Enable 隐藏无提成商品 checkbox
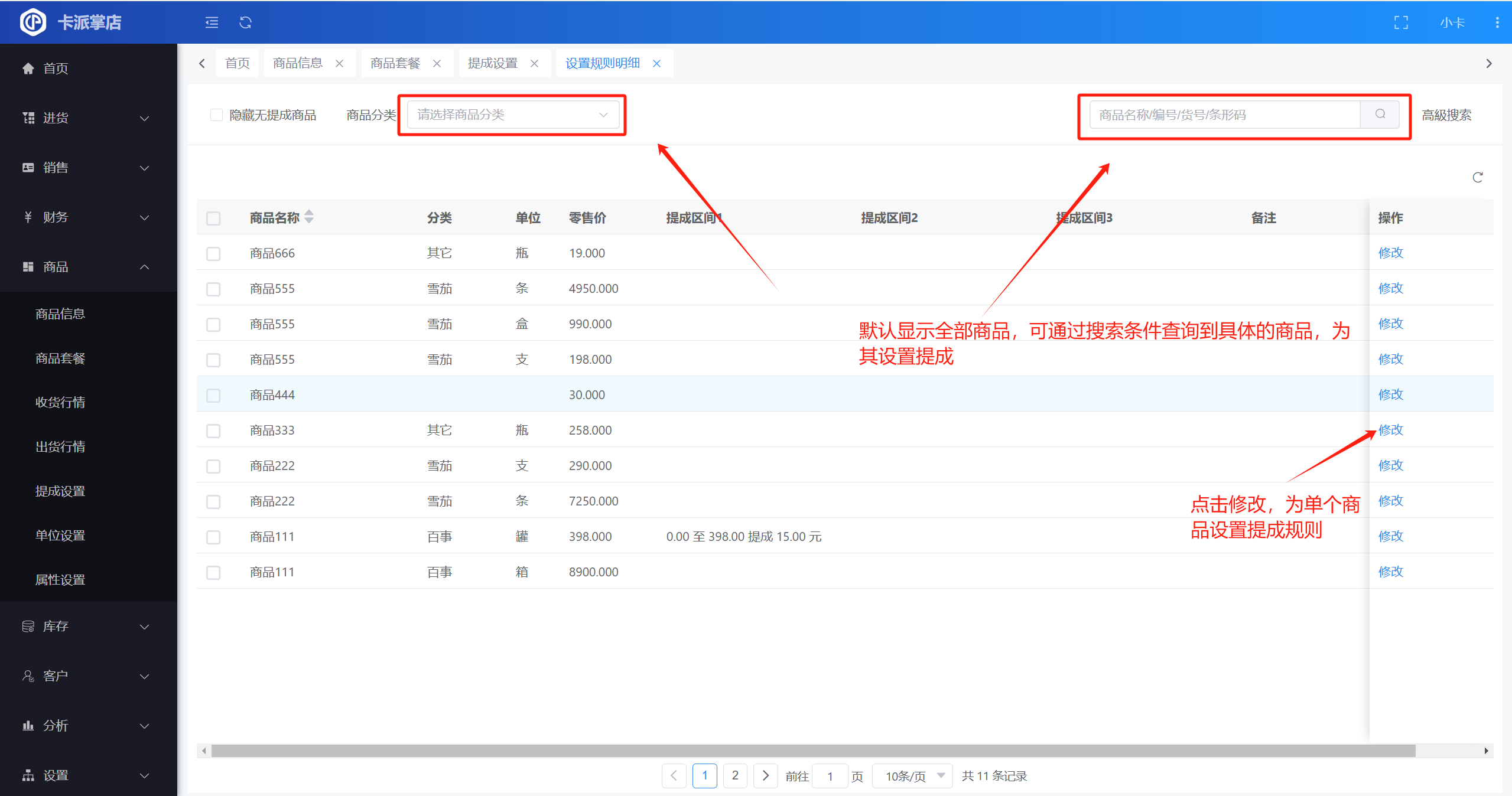Screen dimensions: 1512x796 pyautogui.click(x=216, y=115)
